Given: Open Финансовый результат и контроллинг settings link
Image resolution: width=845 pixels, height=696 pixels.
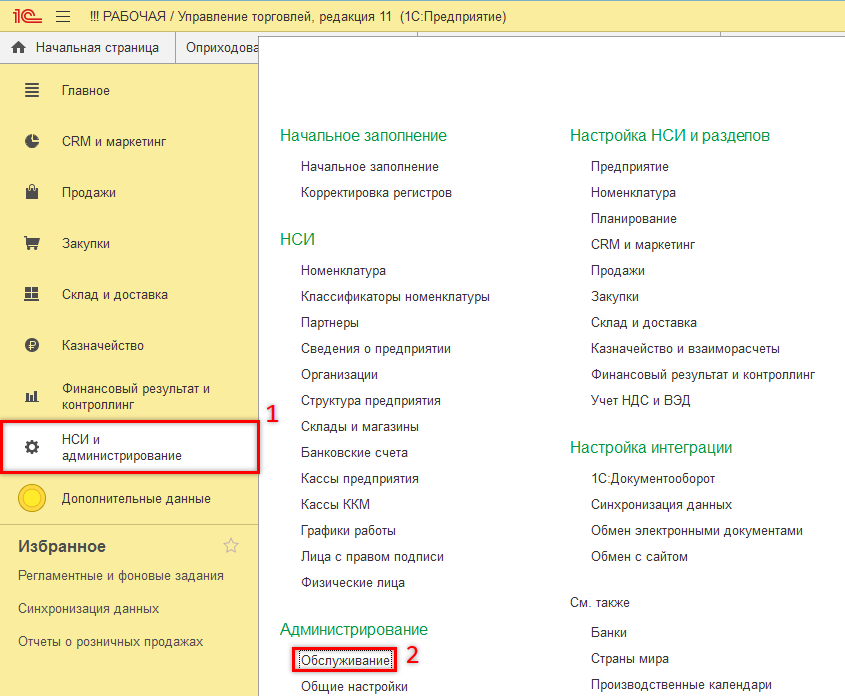Looking at the screenshot, I should (x=703, y=375).
